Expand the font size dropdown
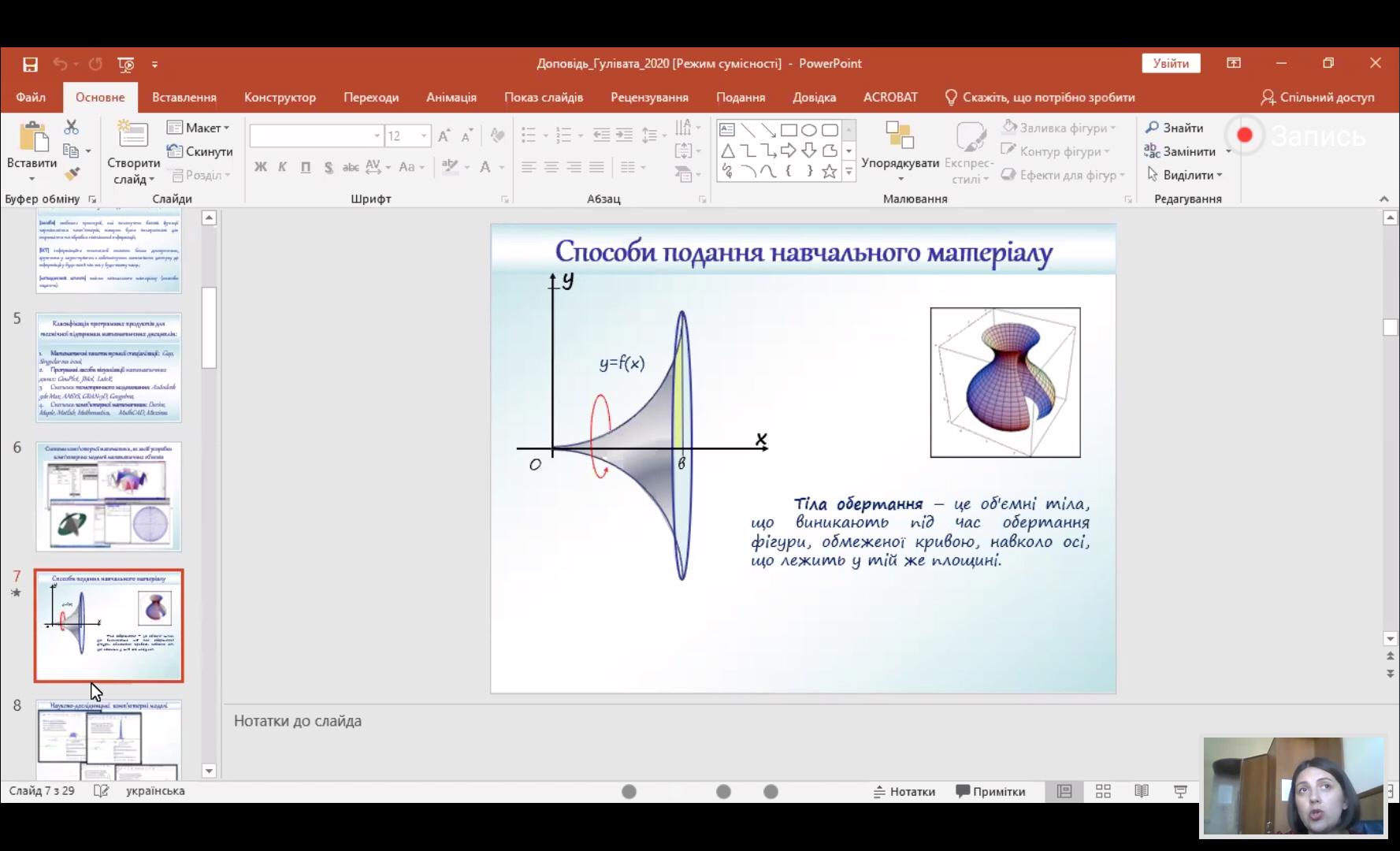The width and height of the screenshot is (1400, 851). coord(424,136)
